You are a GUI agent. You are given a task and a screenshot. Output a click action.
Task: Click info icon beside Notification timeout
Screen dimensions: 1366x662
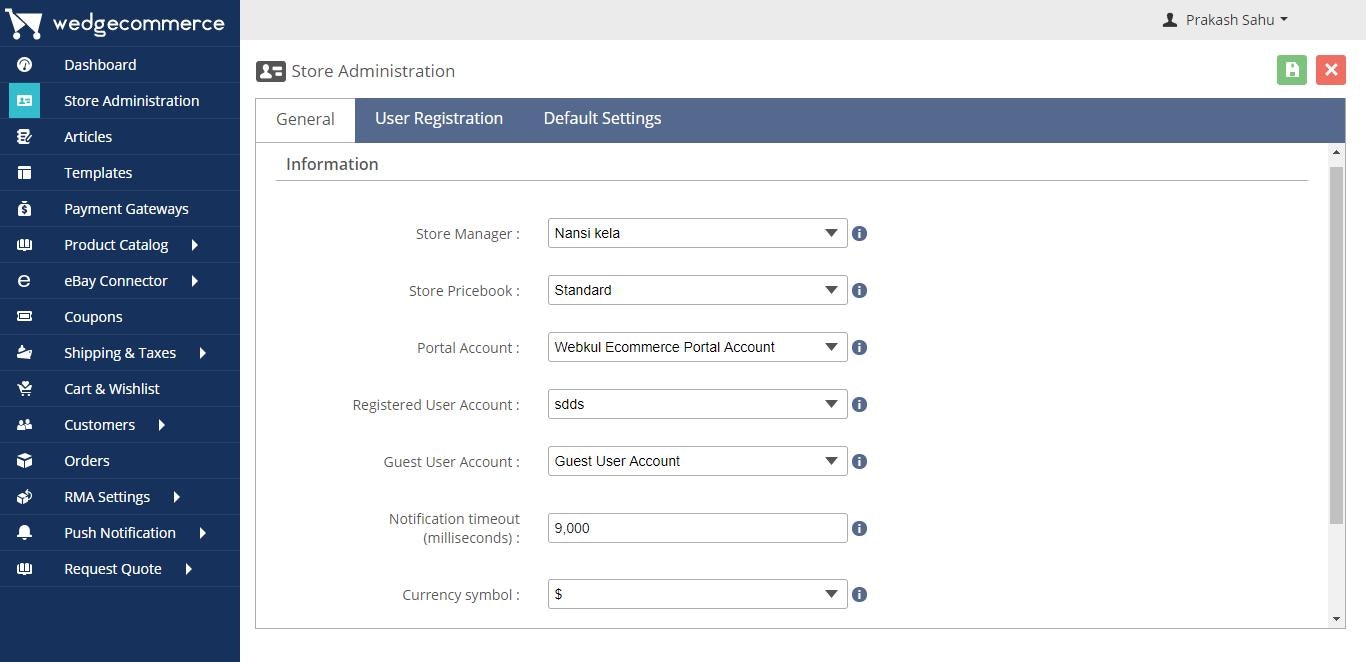[859, 528]
